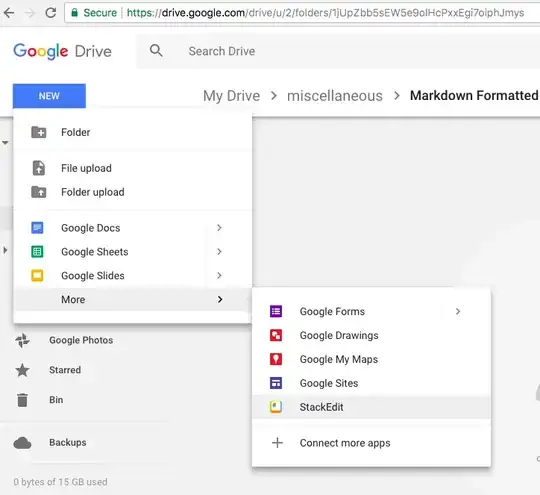
Task: Choose Connect more apps
Action: click(x=371, y=443)
